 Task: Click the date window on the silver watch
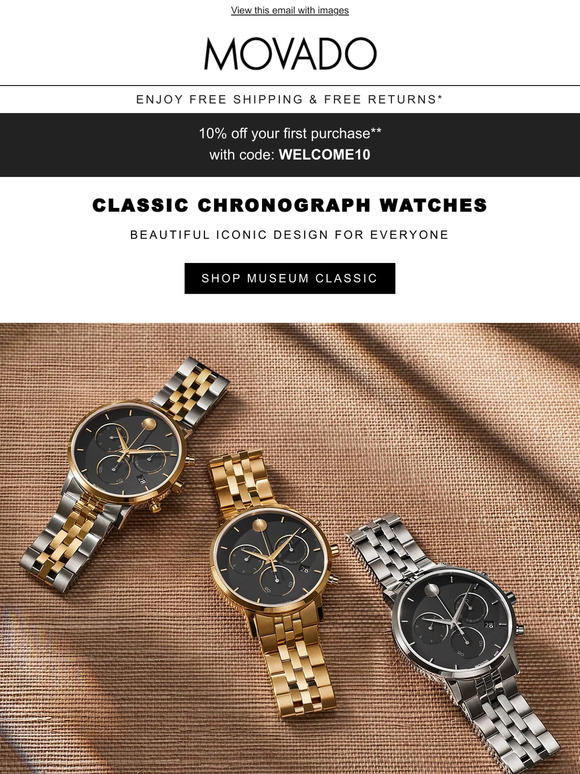click(x=489, y=625)
